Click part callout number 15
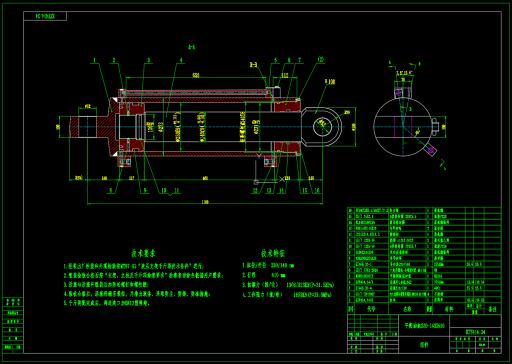Image resolution: width=512 pixels, height=364 pixels. point(305,191)
